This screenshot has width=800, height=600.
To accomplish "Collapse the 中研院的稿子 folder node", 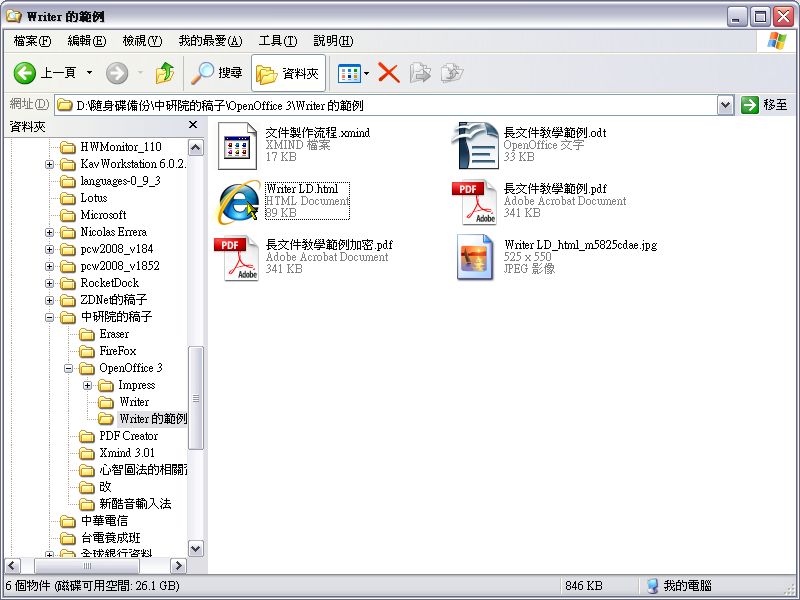I will pyautogui.click(x=49, y=317).
